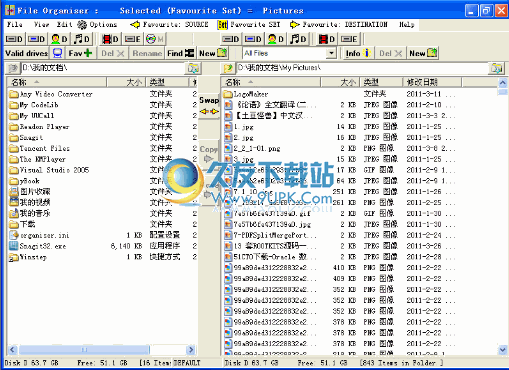The height and width of the screenshot is (370, 509).
Task: Open the File menu
Action: [15, 24]
